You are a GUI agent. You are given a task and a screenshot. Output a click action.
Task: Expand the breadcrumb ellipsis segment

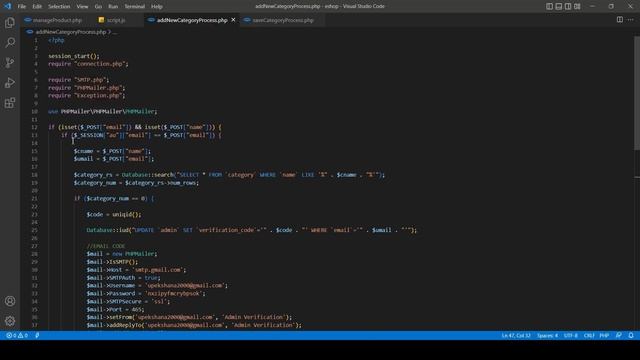115,32
